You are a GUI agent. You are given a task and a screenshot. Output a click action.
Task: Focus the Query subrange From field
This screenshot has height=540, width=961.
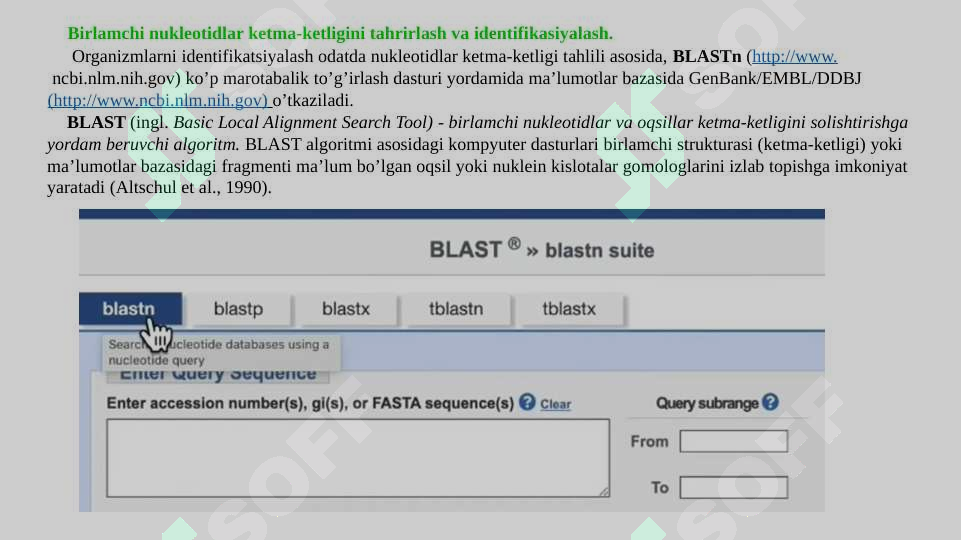click(x=734, y=441)
